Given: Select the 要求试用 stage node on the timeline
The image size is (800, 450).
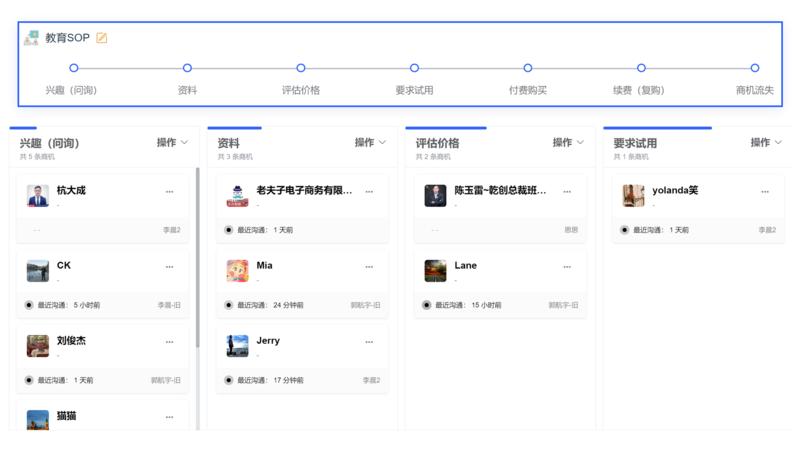Looking at the screenshot, I should click(x=414, y=68).
